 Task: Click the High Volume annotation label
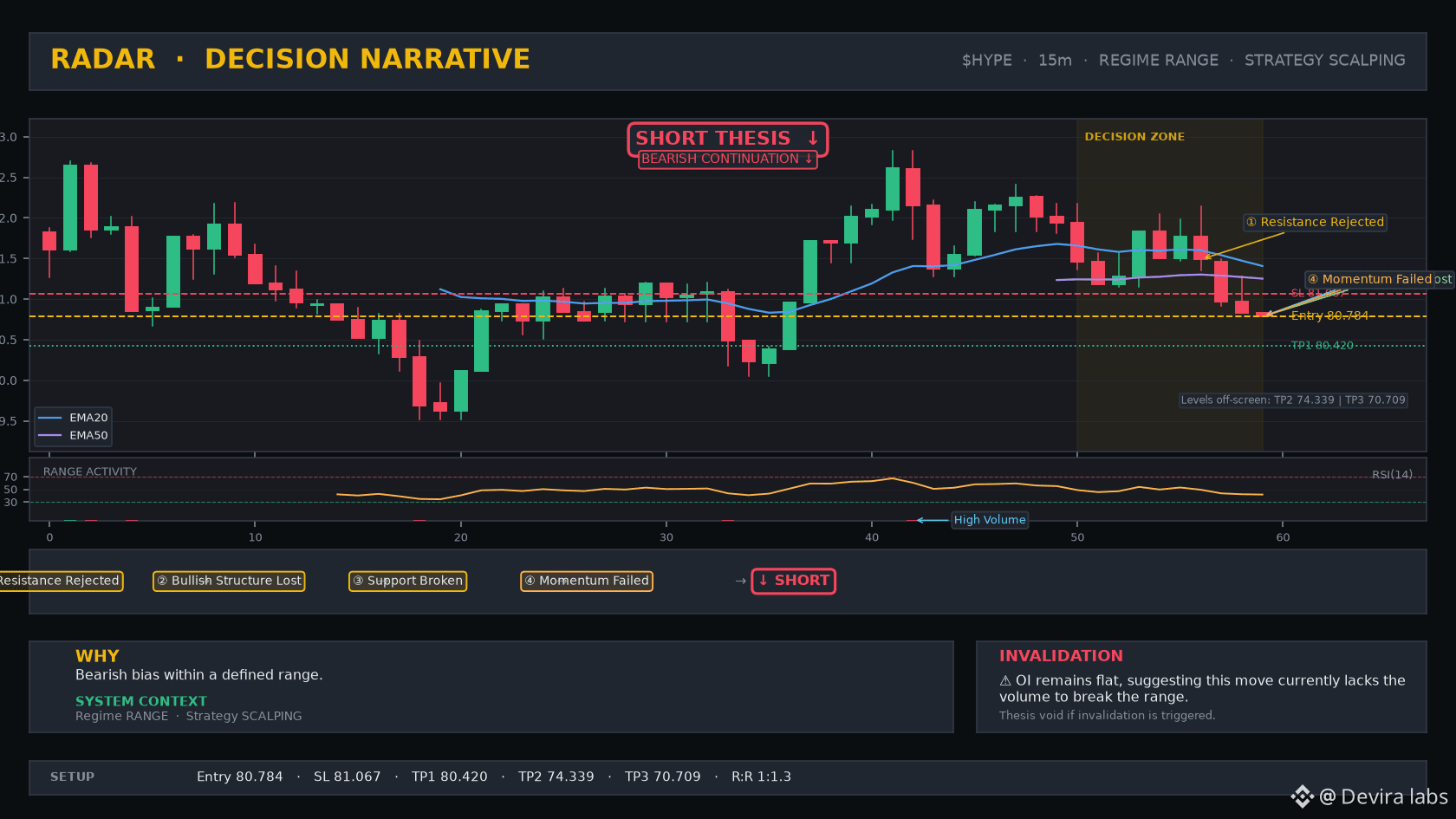(x=990, y=520)
